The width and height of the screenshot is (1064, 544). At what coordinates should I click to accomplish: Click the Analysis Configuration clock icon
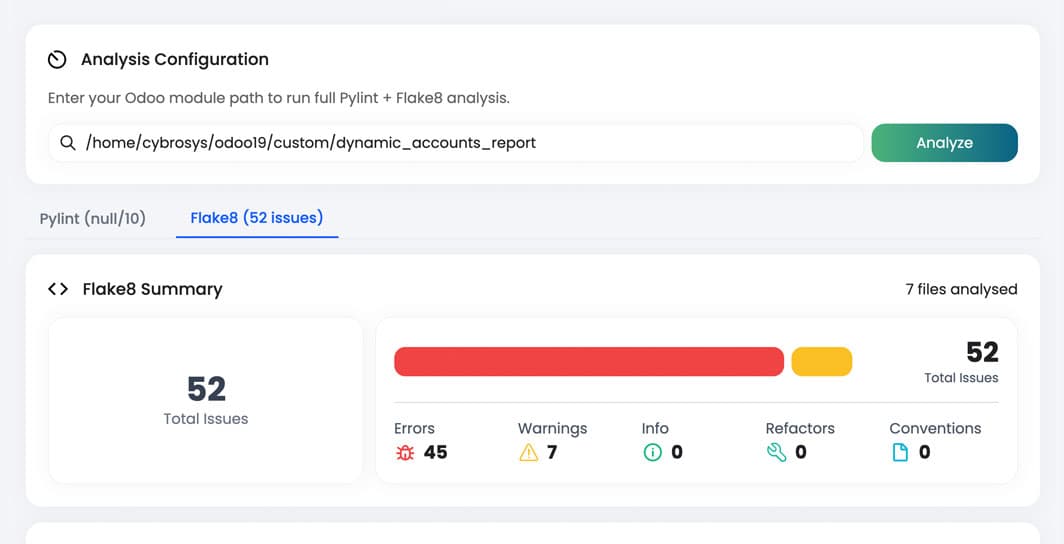pos(57,60)
